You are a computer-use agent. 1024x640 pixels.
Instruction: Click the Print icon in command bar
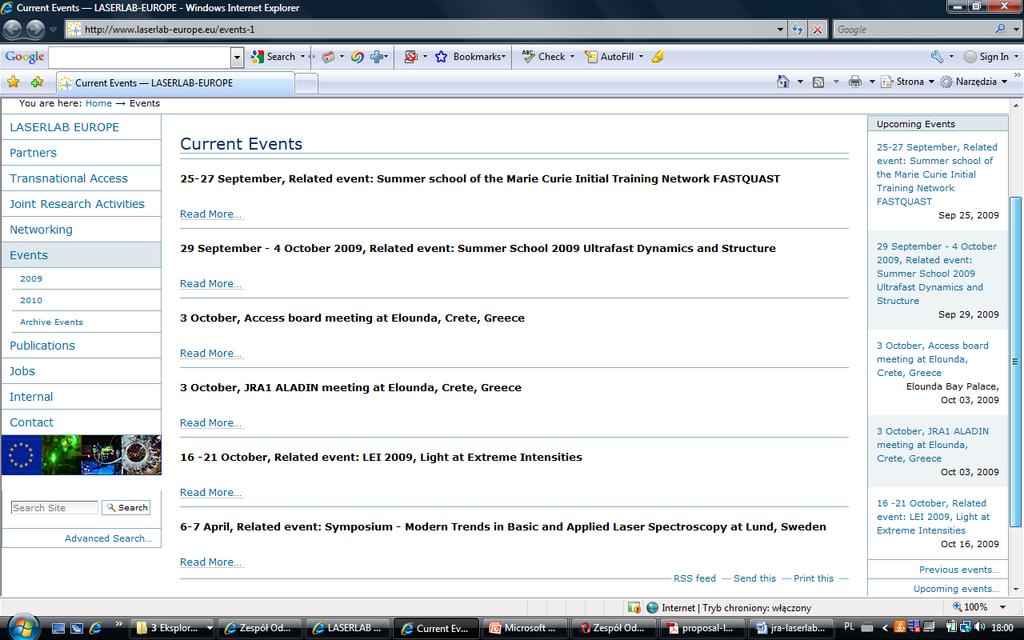[854, 82]
